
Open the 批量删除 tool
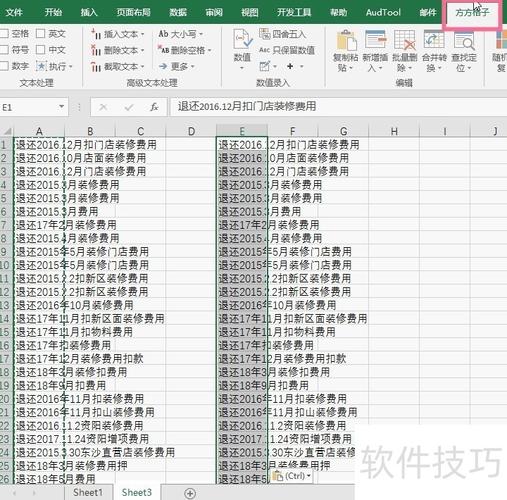(x=405, y=51)
